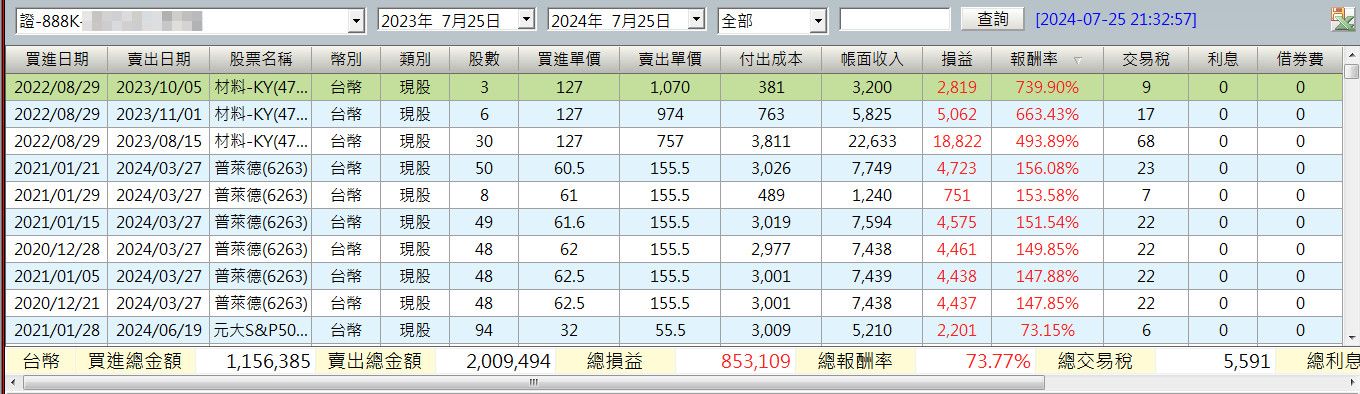Screen dimensions: 1360x394
Task: Click the 股數 column header
Action: 484,60
